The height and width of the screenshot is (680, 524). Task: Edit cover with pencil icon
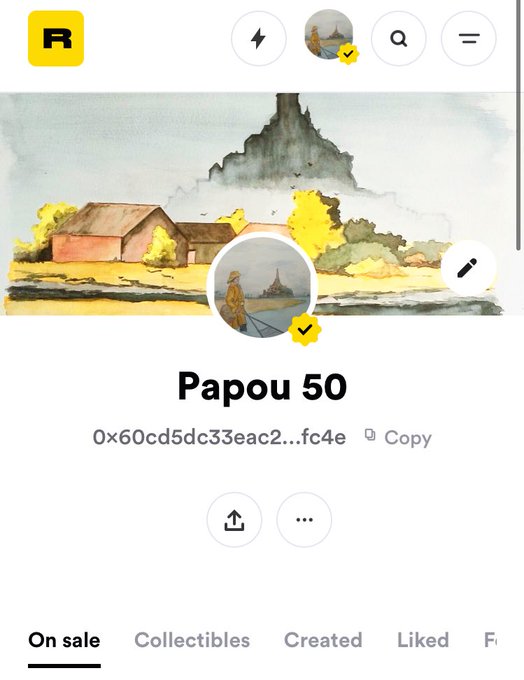coord(468,268)
